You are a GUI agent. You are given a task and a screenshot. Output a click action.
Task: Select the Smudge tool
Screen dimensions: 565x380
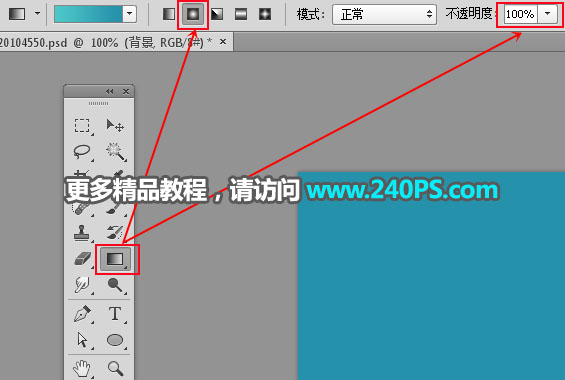coord(82,285)
